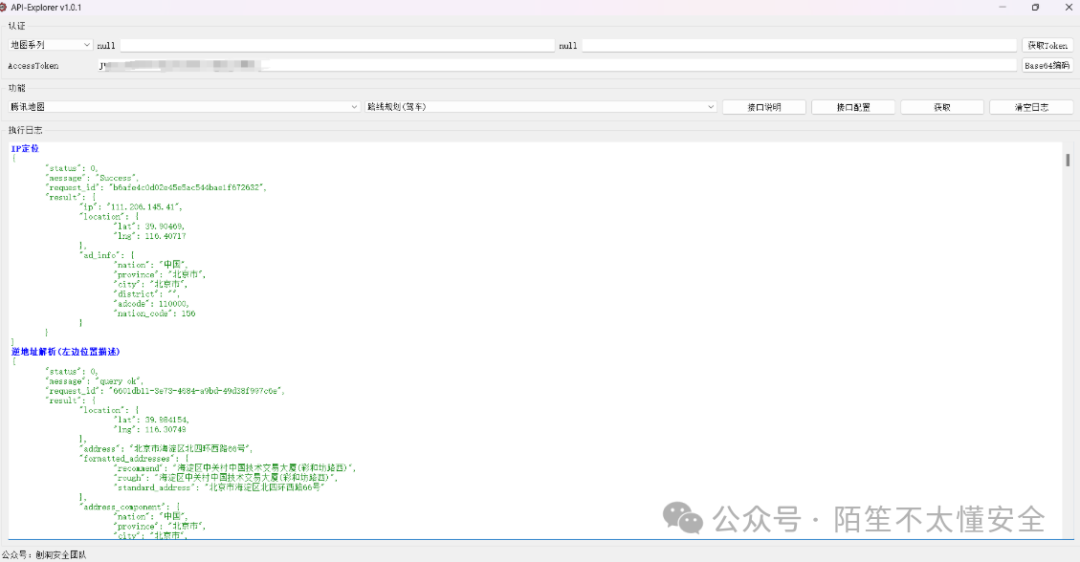Click the "standard_address" line

coord(219,487)
